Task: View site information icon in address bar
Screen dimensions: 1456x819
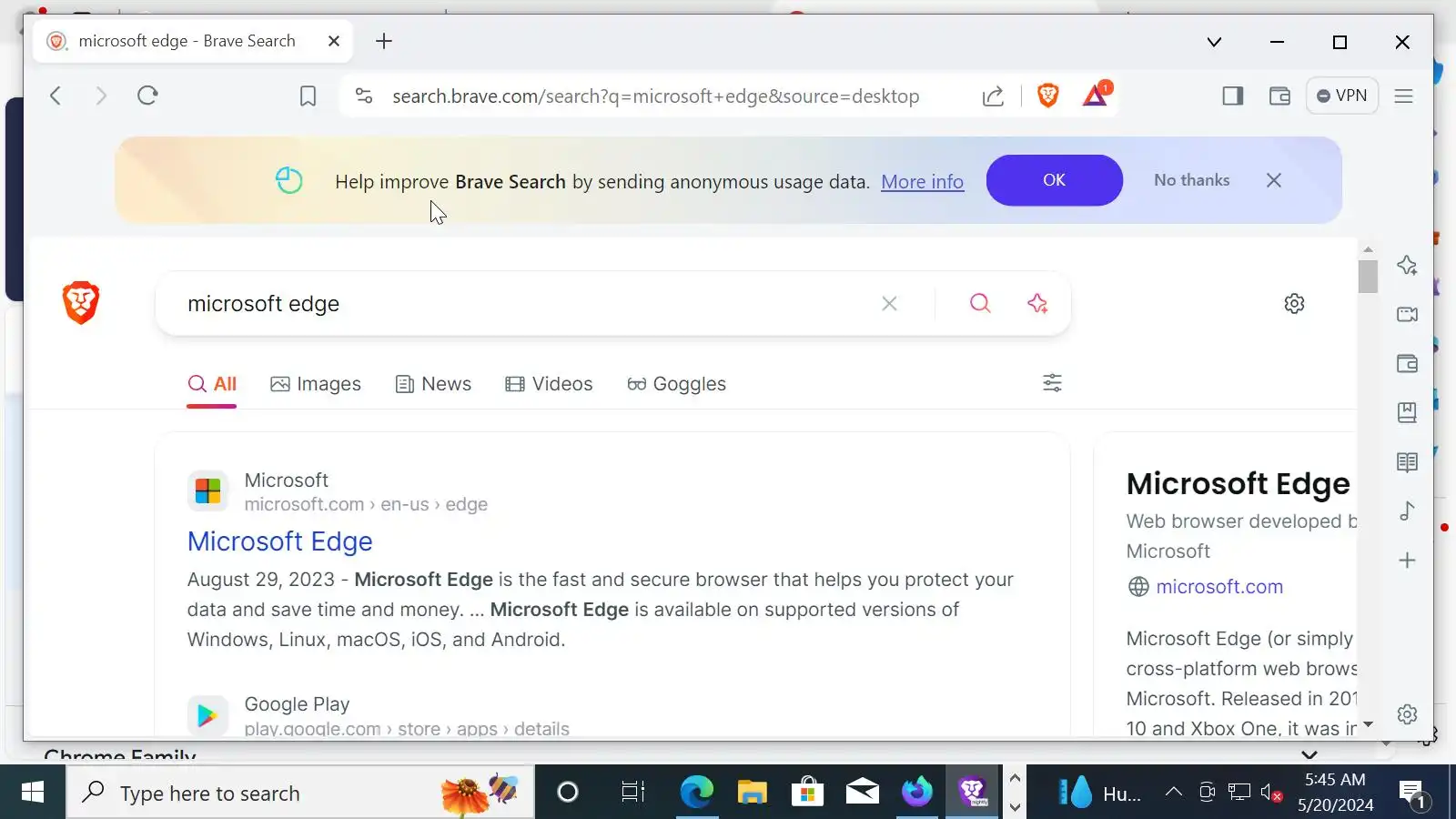Action: [x=364, y=96]
